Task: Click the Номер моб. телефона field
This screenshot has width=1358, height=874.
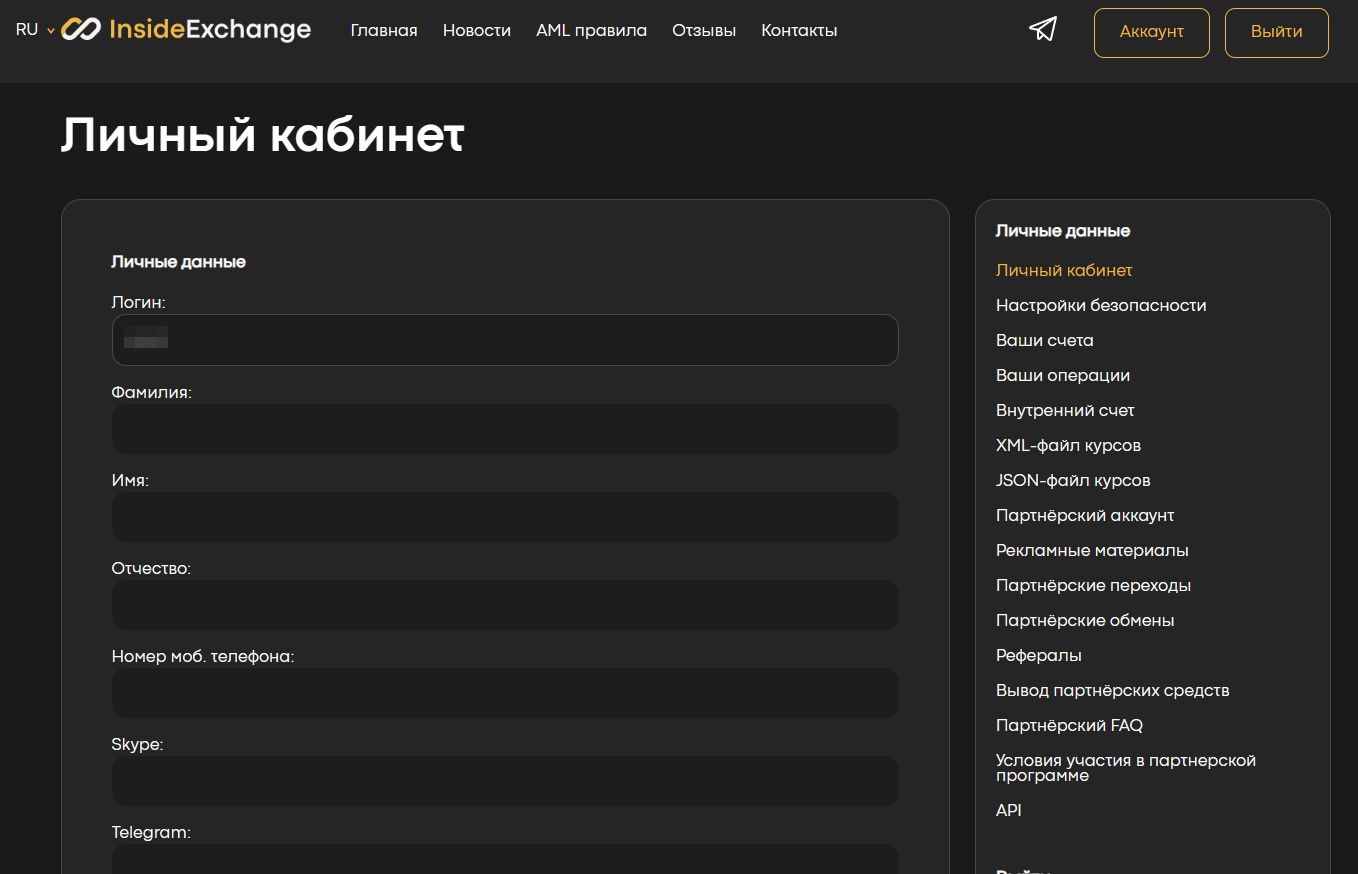Action: click(x=505, y=693)
